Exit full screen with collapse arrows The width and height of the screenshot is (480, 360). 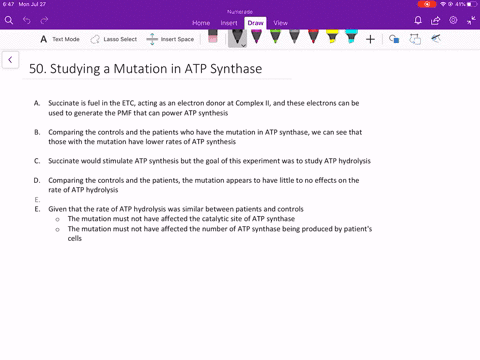click(x=471, y=21)
